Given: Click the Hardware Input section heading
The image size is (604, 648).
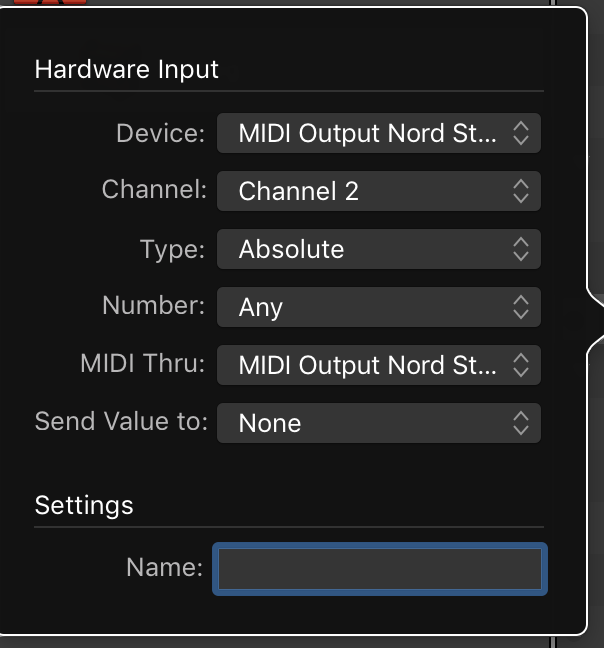Looking at the screenshot, I should coord(126,69).
